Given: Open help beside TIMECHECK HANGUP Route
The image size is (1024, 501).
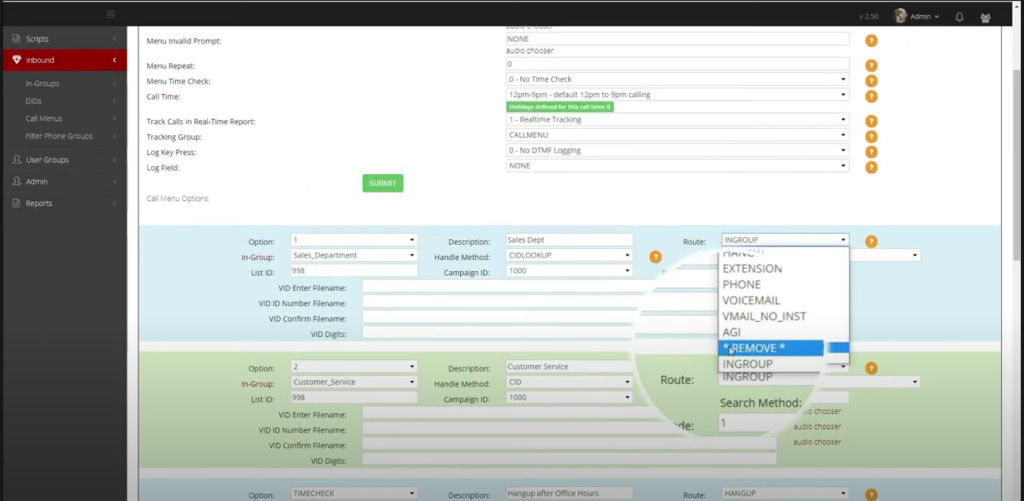Looking at the screenshot, I should pyautogui.click(x=871, y=495).
